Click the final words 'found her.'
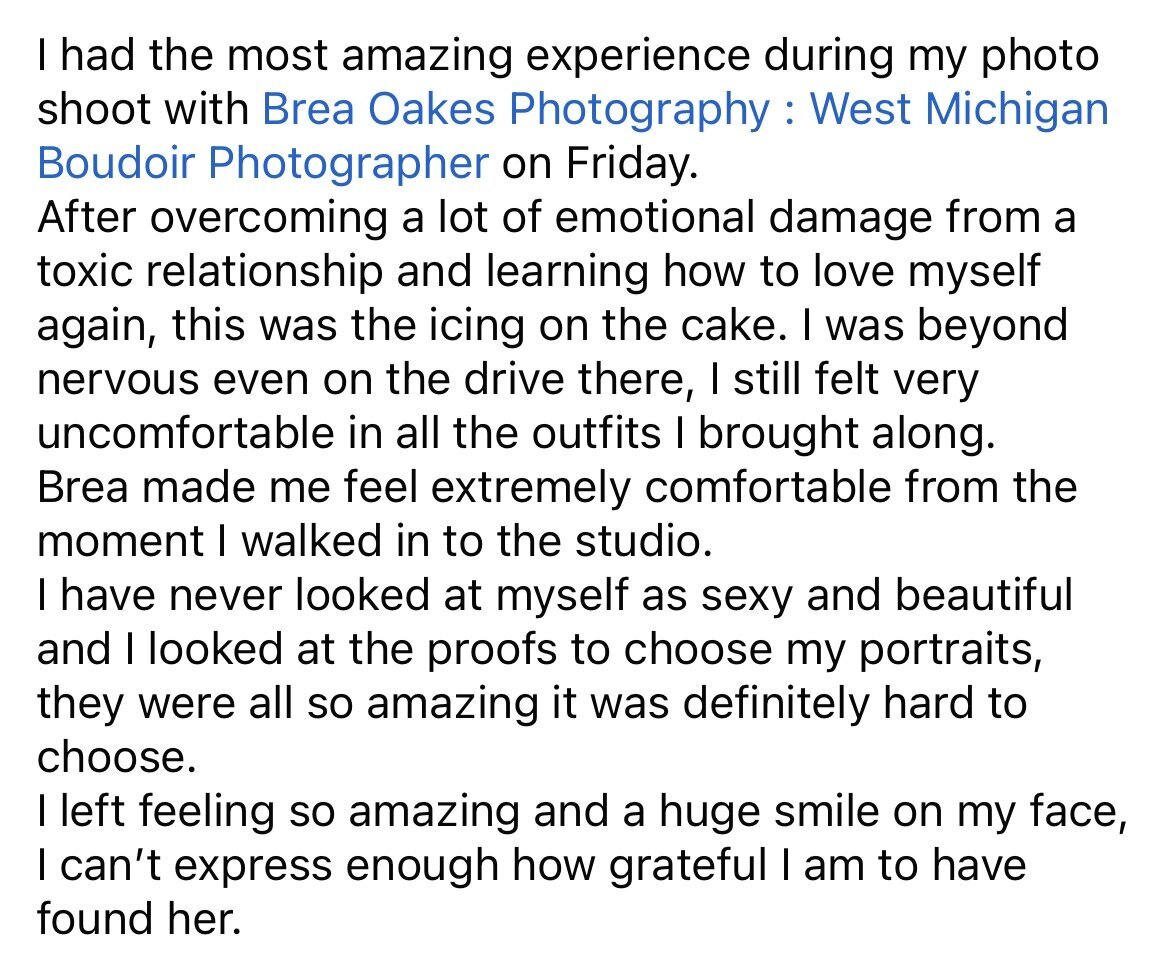This screenshot has height=962, width=1170. click(139, 919)
